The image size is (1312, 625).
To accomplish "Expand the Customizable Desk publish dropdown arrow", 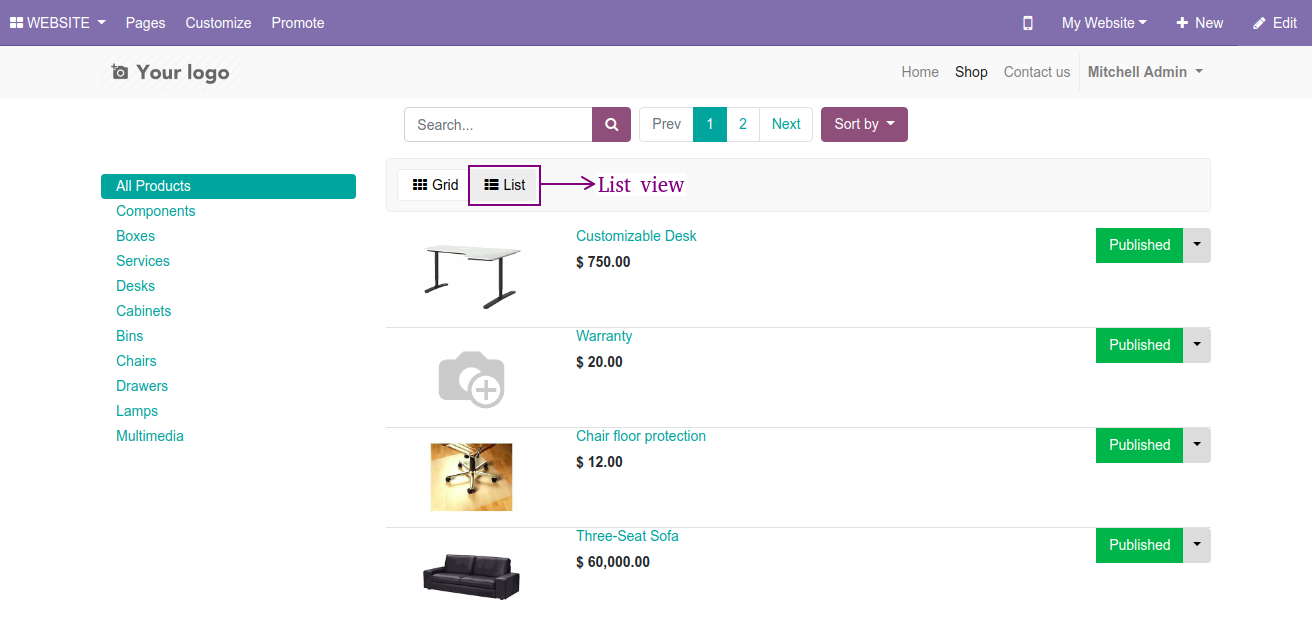I will coord(1197,245).
